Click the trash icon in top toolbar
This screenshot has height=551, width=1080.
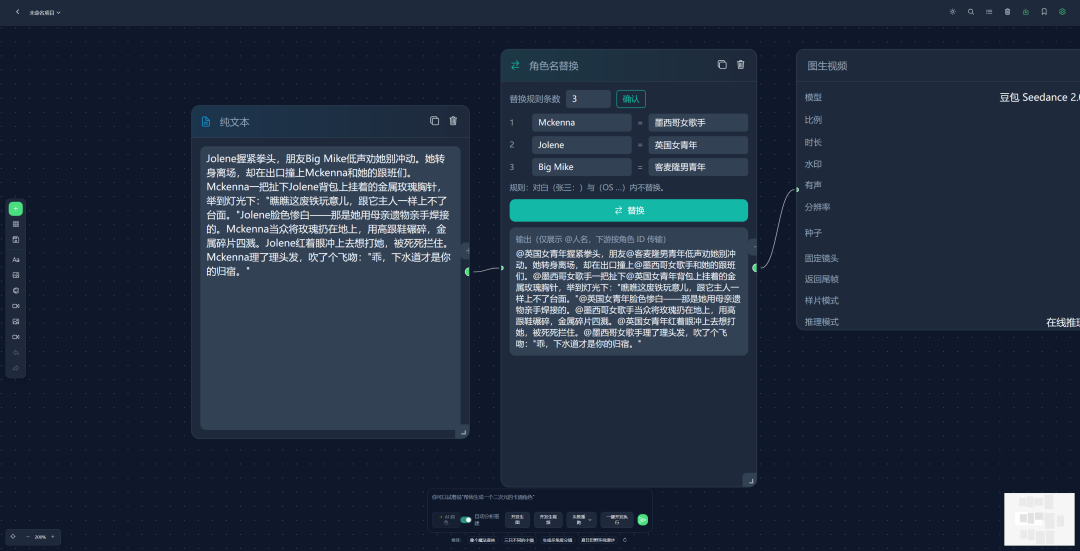point(1008,12)
